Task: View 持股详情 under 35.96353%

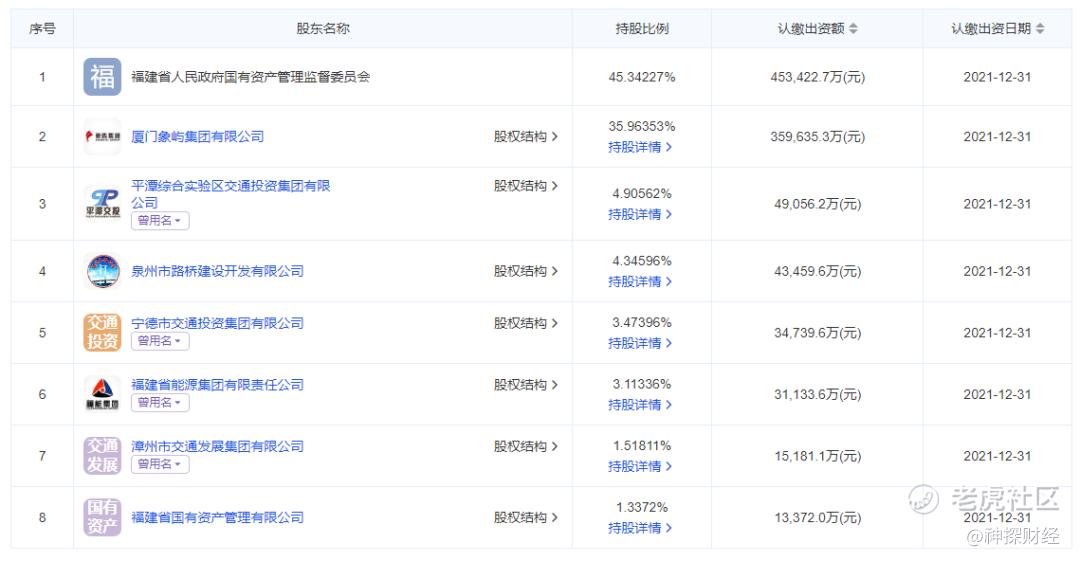Action: coord(640,147)
